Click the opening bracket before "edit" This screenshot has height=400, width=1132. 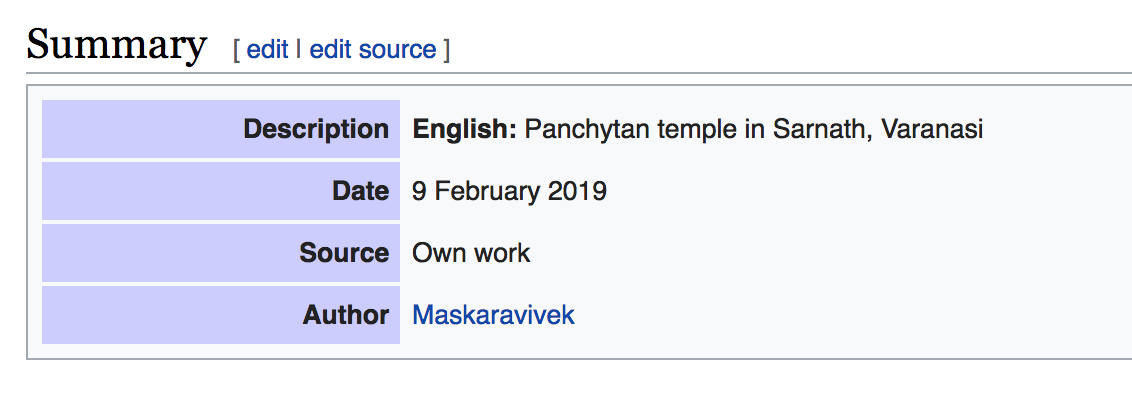point(236,50)
